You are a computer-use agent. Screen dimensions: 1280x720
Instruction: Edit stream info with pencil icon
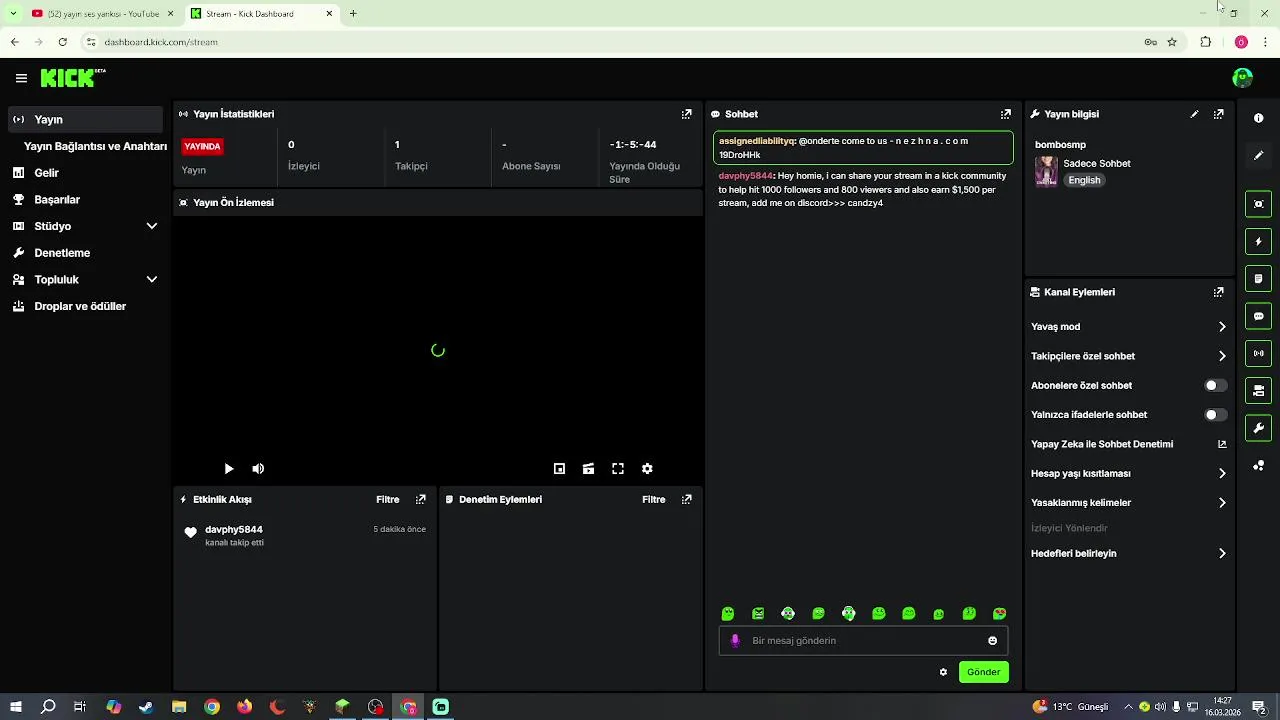[1194, 114]
